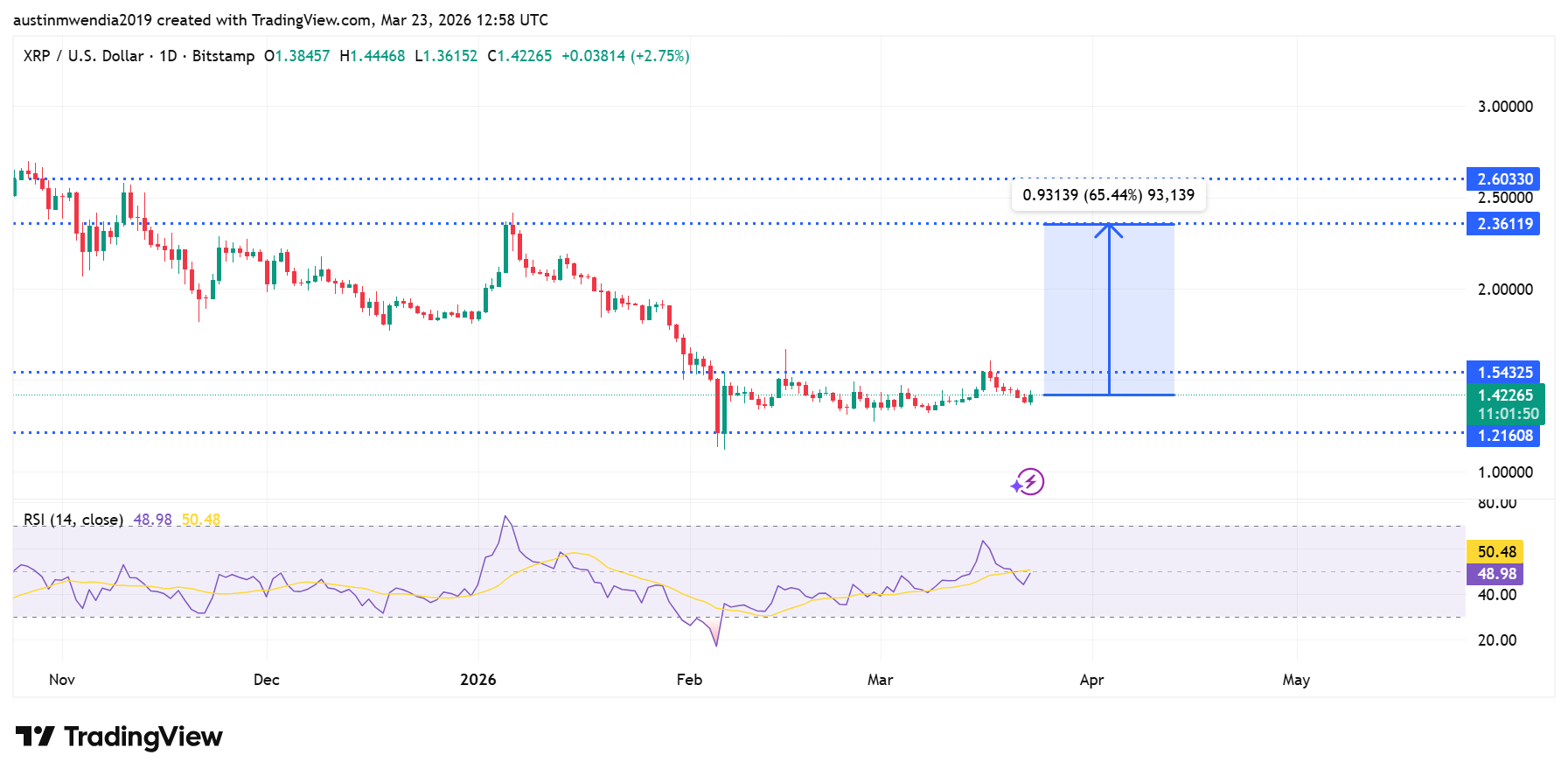Click the Apr label on time axis
This screenshot has height=776, width=1568.
1091,680
